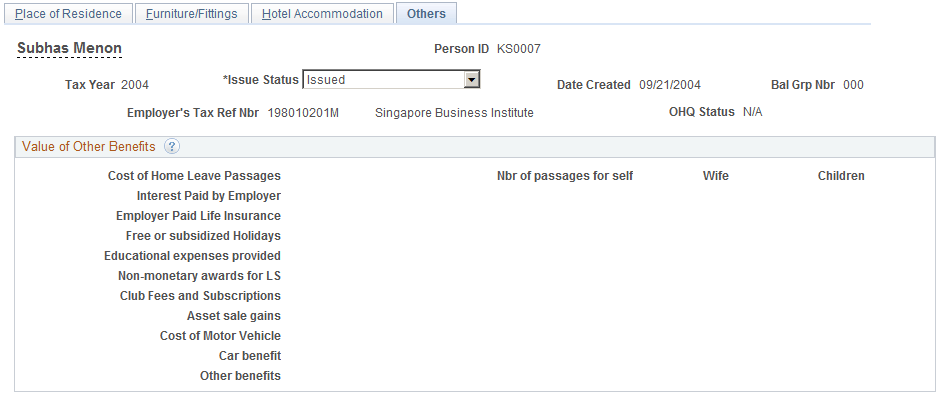Click the Person ID value KS0007
The width and height of the screenshot is (939, 398).
click(x=519, y=49)
